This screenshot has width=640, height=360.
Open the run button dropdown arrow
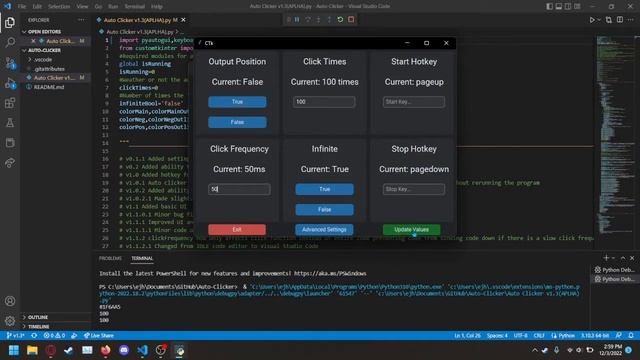point(599,20)
